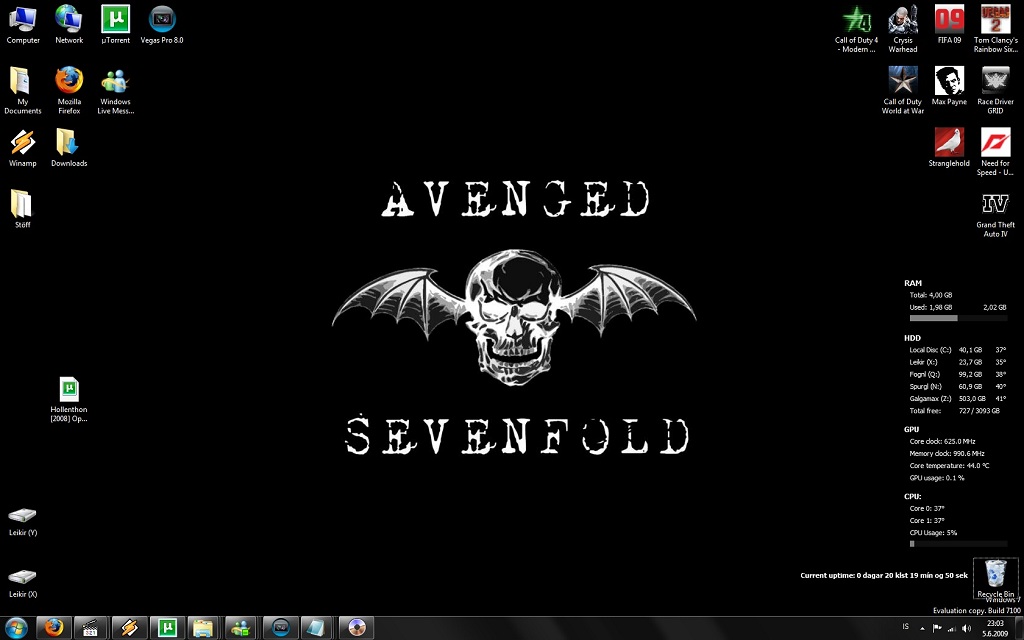Select the Stöff folder icon

point(22,209)
